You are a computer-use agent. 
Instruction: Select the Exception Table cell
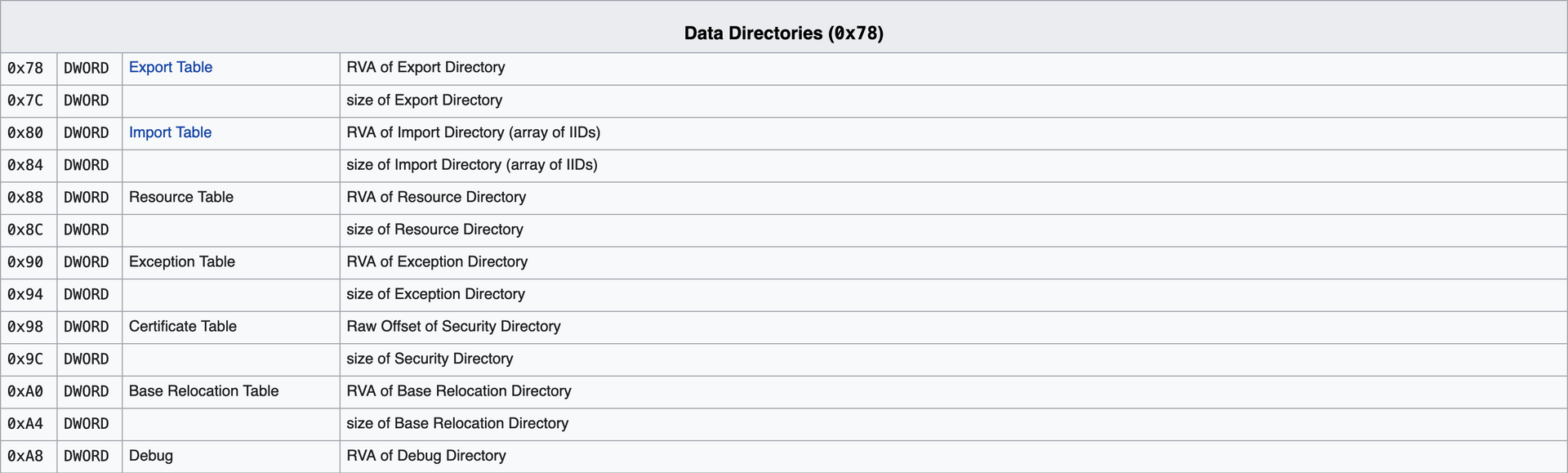tap(231, 262)
